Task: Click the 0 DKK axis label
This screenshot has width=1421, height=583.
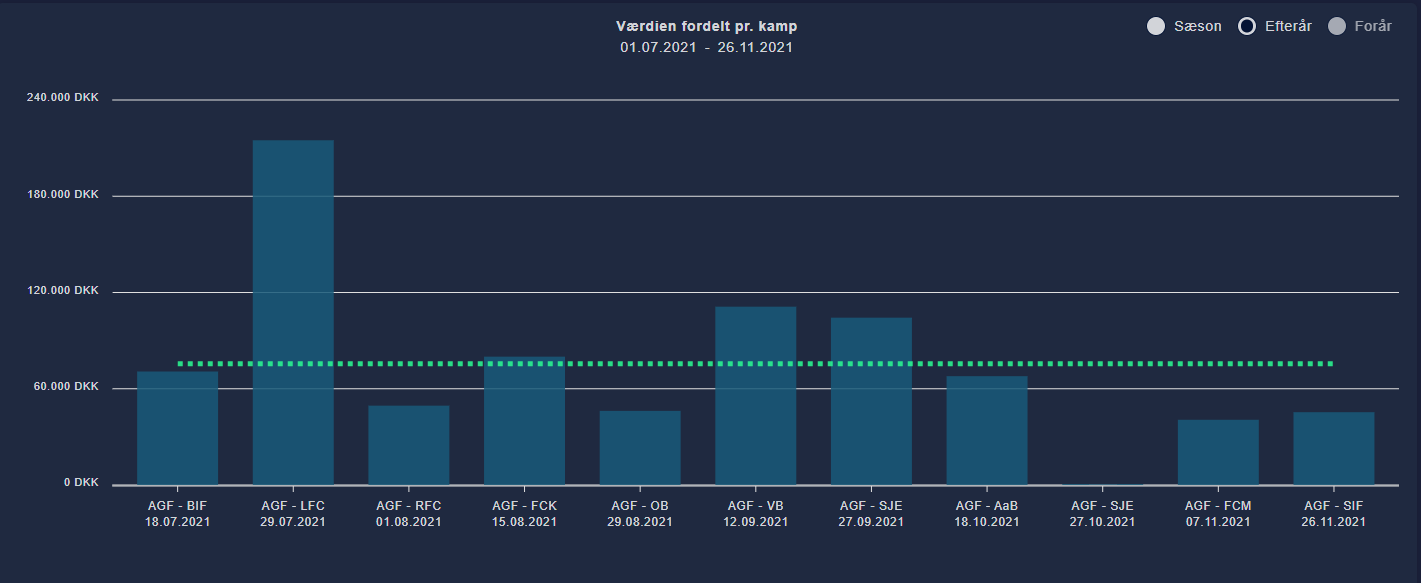Action: click(x=81, y=482)
